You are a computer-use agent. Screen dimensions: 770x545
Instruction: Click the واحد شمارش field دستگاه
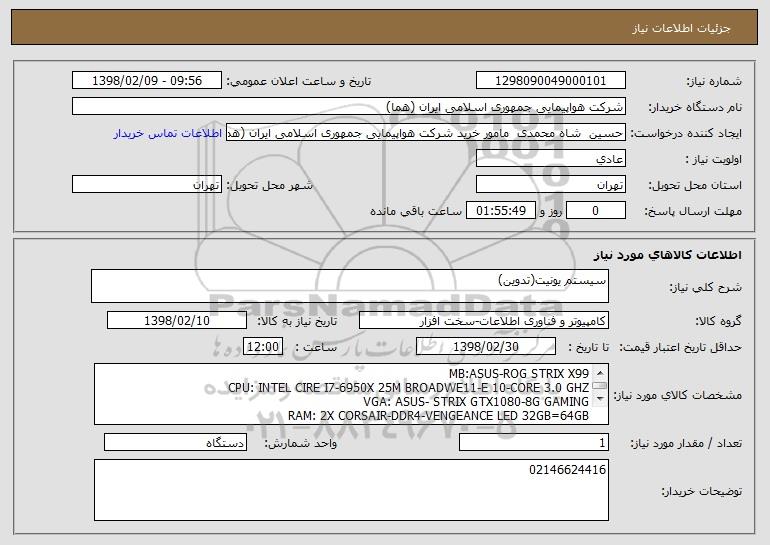[175, 442]
